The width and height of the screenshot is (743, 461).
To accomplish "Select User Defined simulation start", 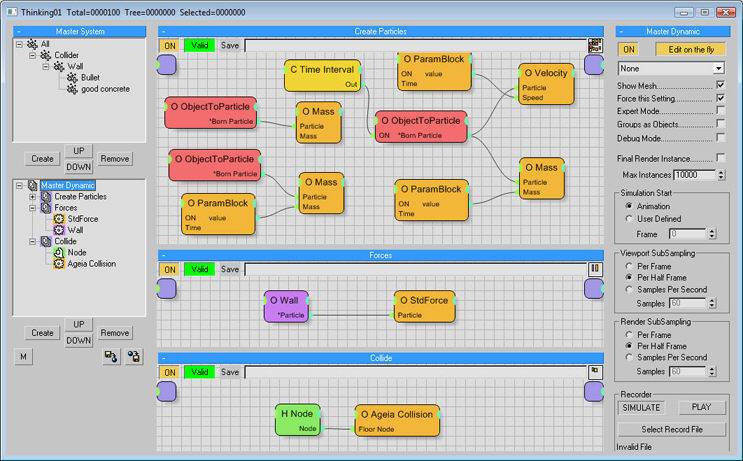I will click(x=629, y=218).
